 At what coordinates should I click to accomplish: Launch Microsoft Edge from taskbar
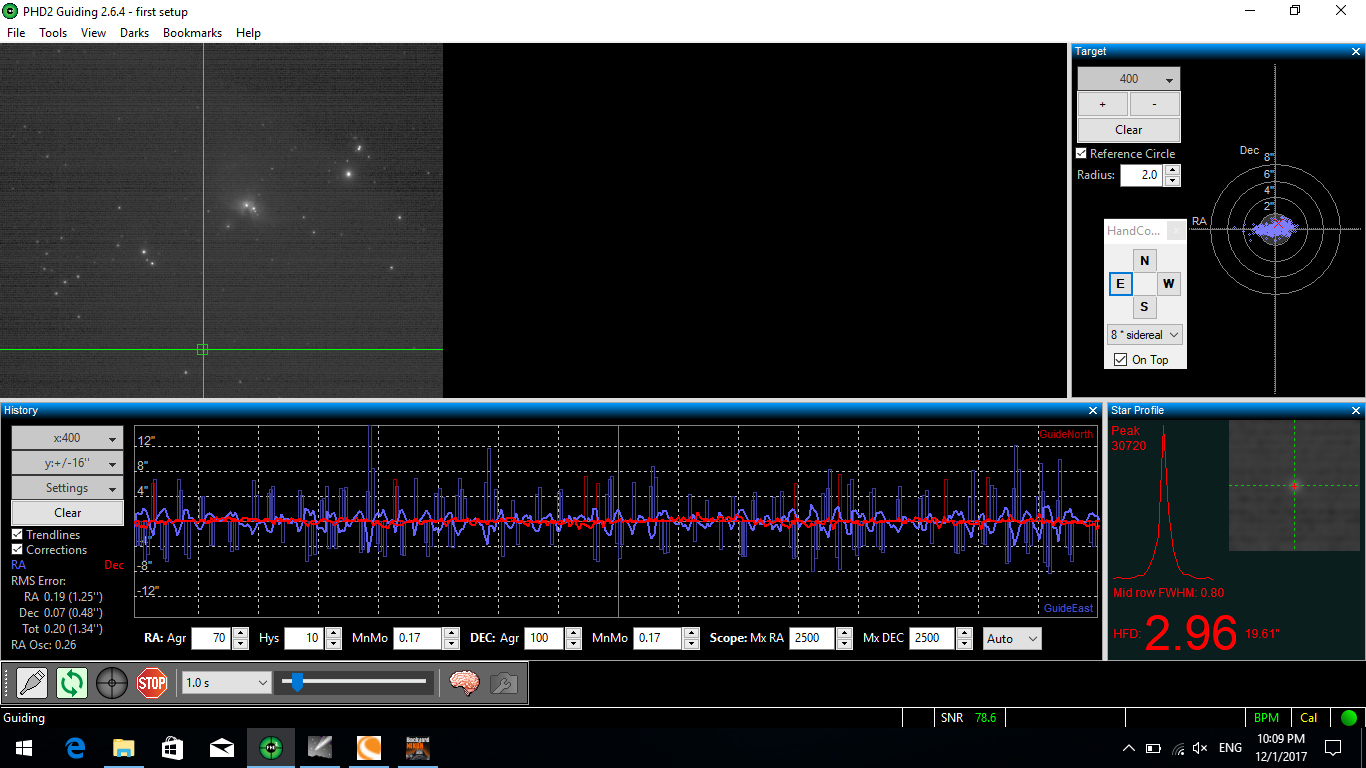point(75,748)
